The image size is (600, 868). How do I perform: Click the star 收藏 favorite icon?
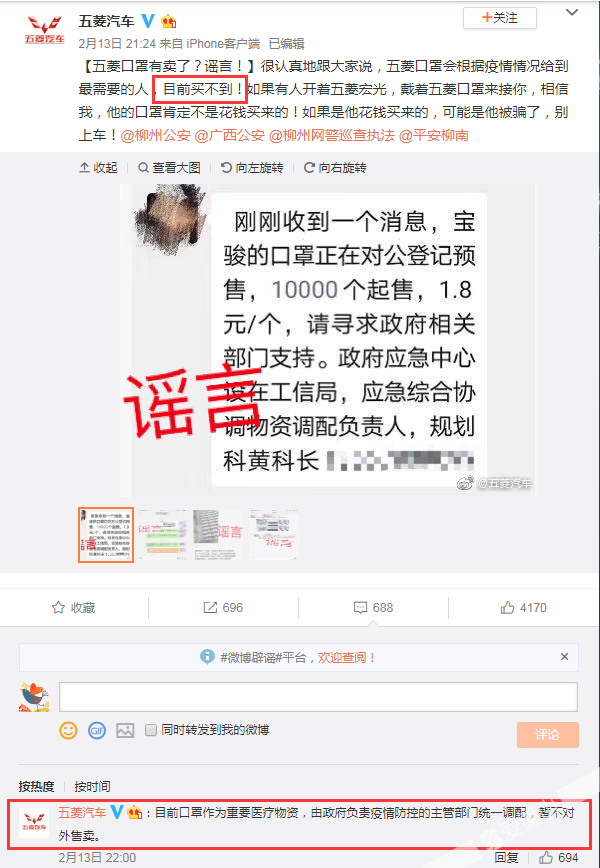pyautogui.click(x=58, y=608)
